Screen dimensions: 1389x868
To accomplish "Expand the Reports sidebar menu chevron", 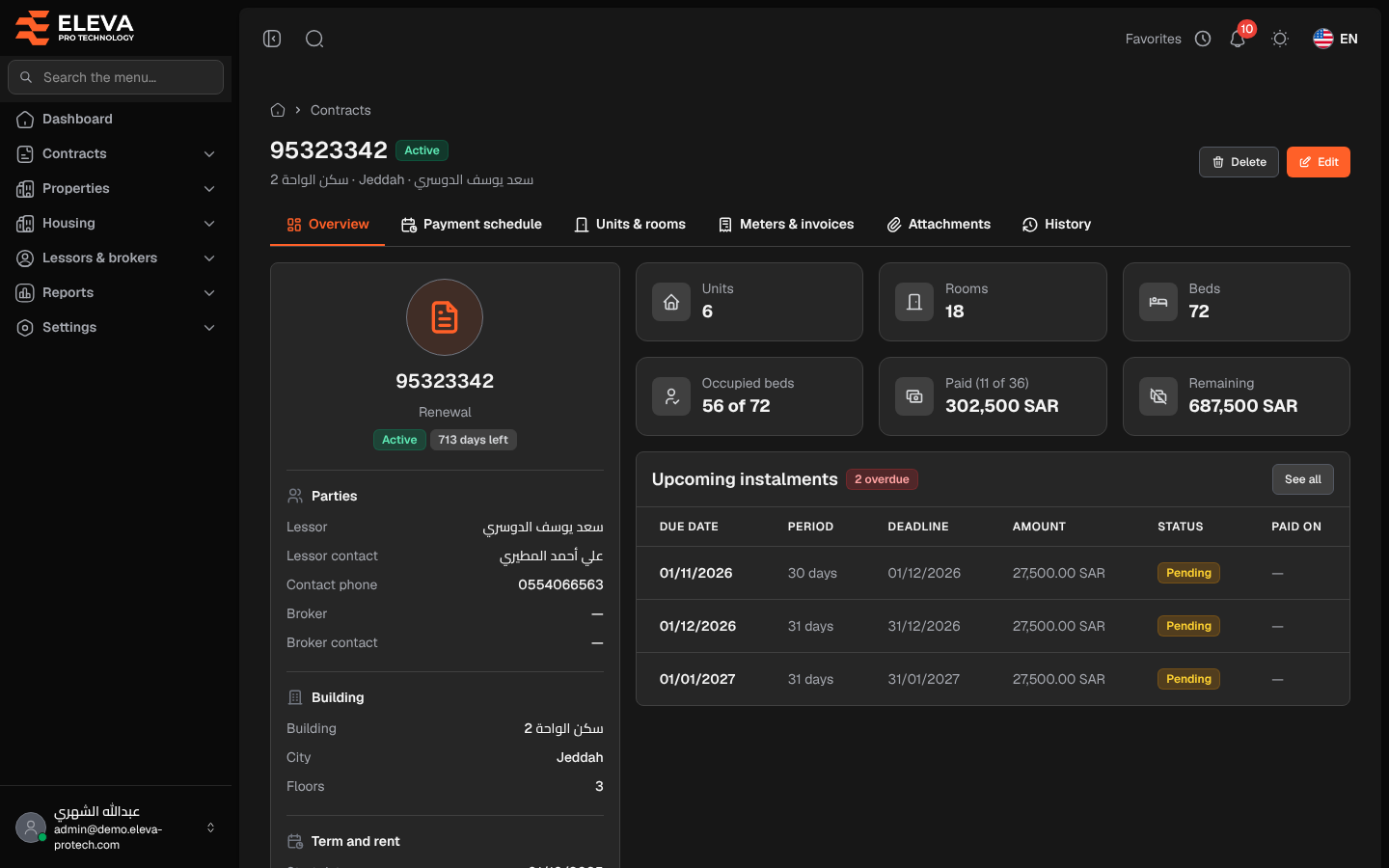I will (x=209, y=293).
